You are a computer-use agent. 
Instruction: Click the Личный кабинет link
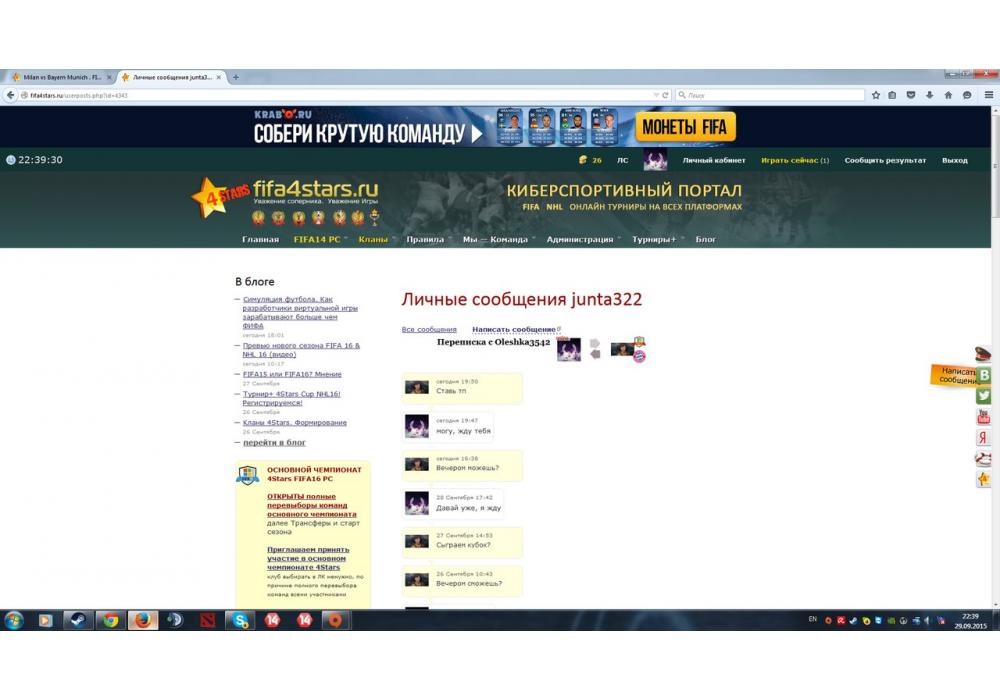[713, 160]
